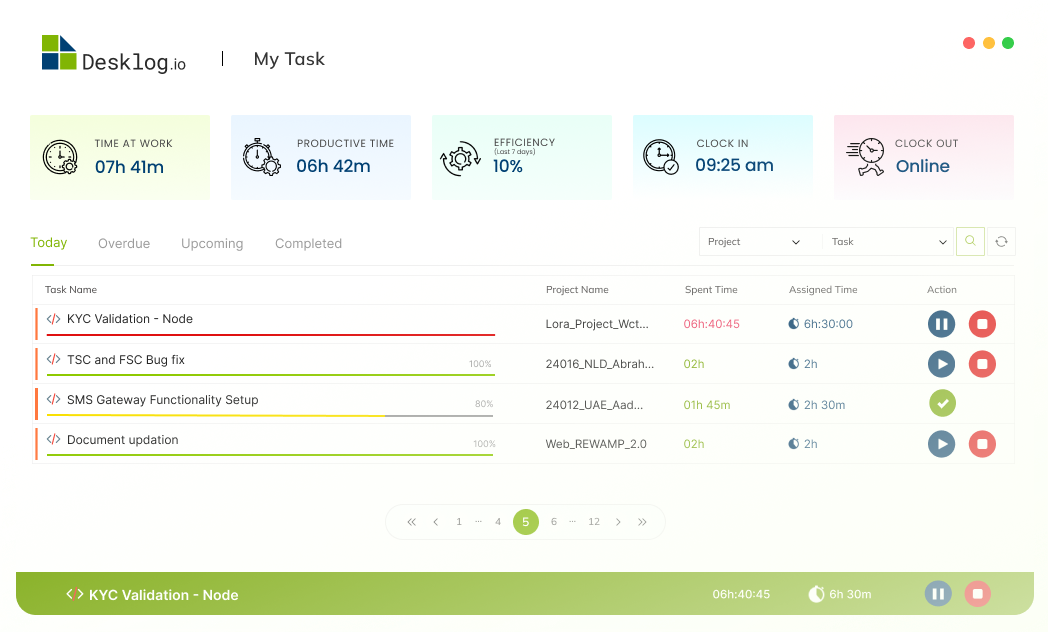
Task: Pause the task in bottom green bar
Action: pyautogui.click(x=938, y=594)
